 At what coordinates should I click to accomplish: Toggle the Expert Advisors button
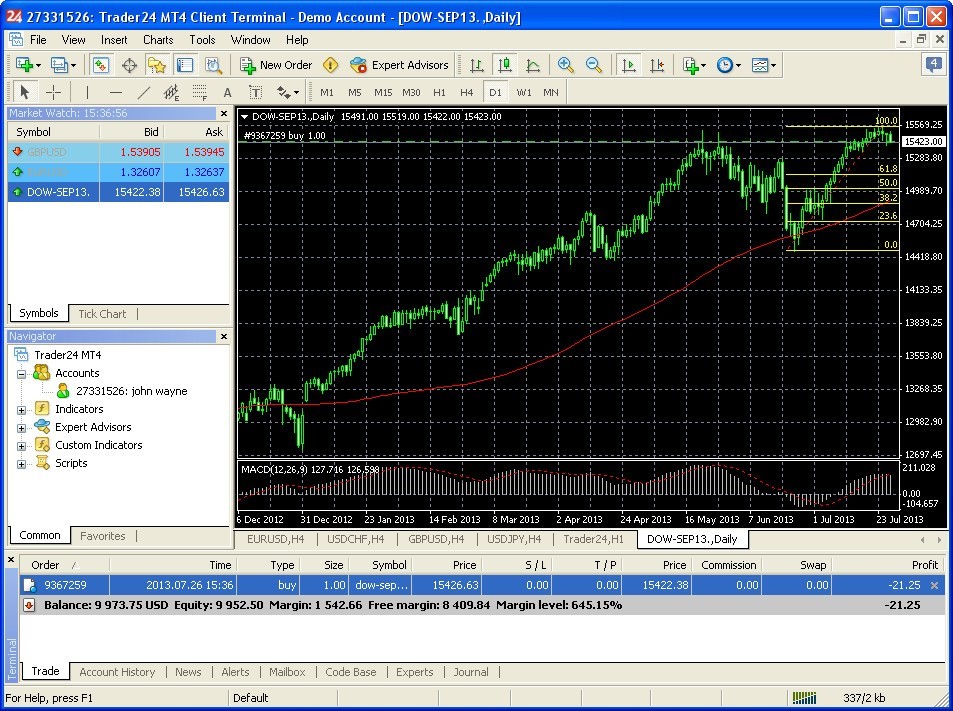(399, 65)
